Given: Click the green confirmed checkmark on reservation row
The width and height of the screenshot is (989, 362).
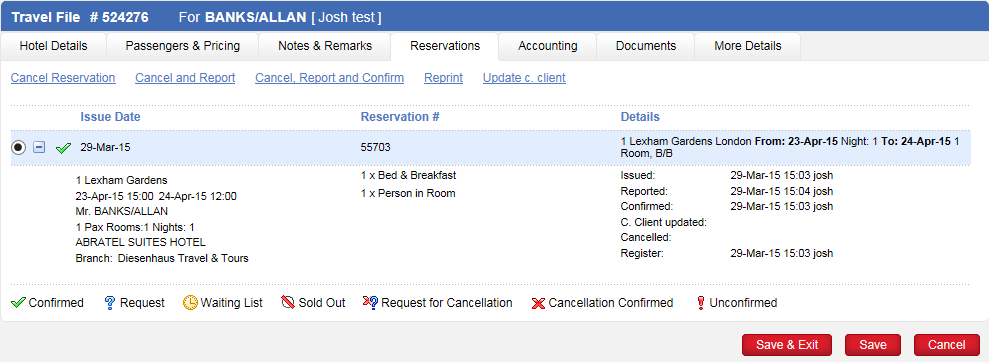Looking at the screenshot, I should (62, 148).
